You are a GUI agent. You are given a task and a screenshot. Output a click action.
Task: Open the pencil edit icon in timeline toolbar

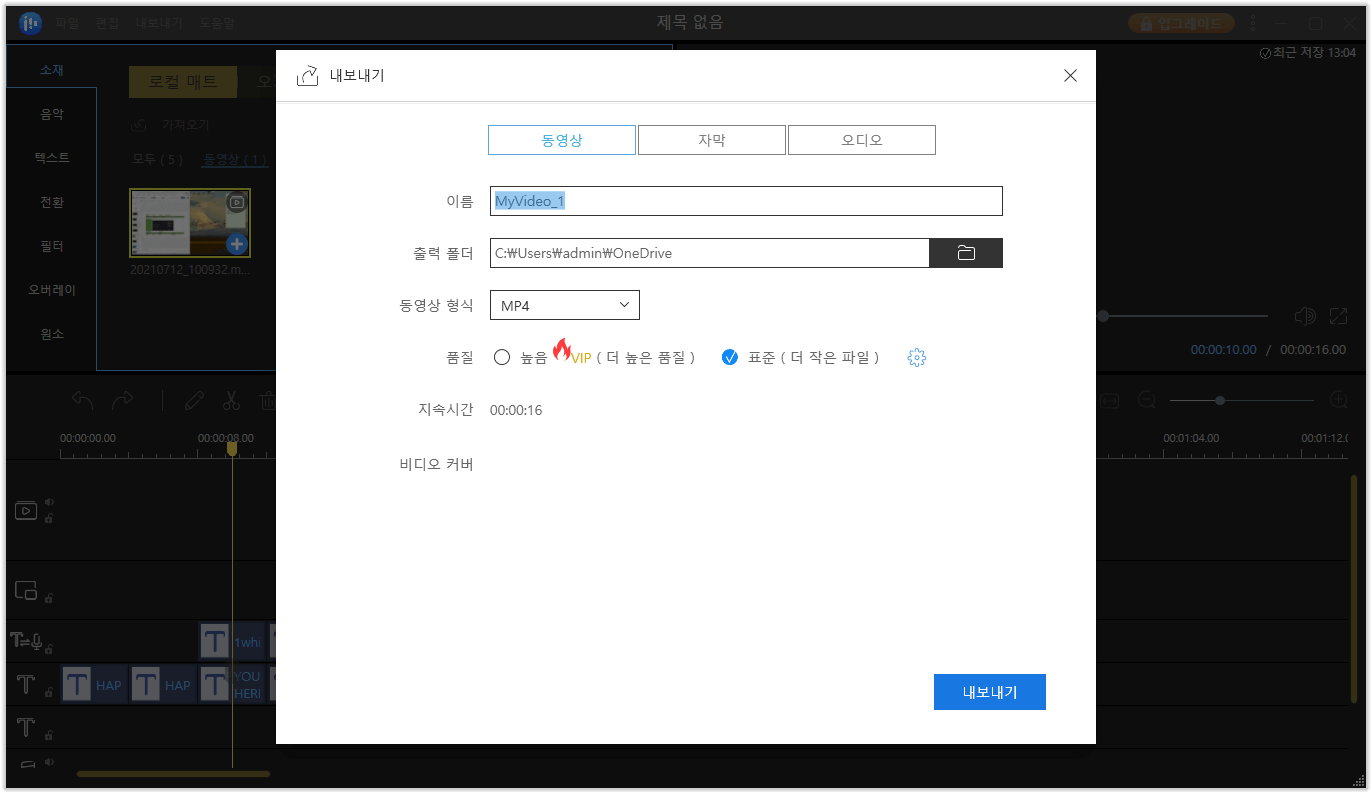click(x=194, y=400)
